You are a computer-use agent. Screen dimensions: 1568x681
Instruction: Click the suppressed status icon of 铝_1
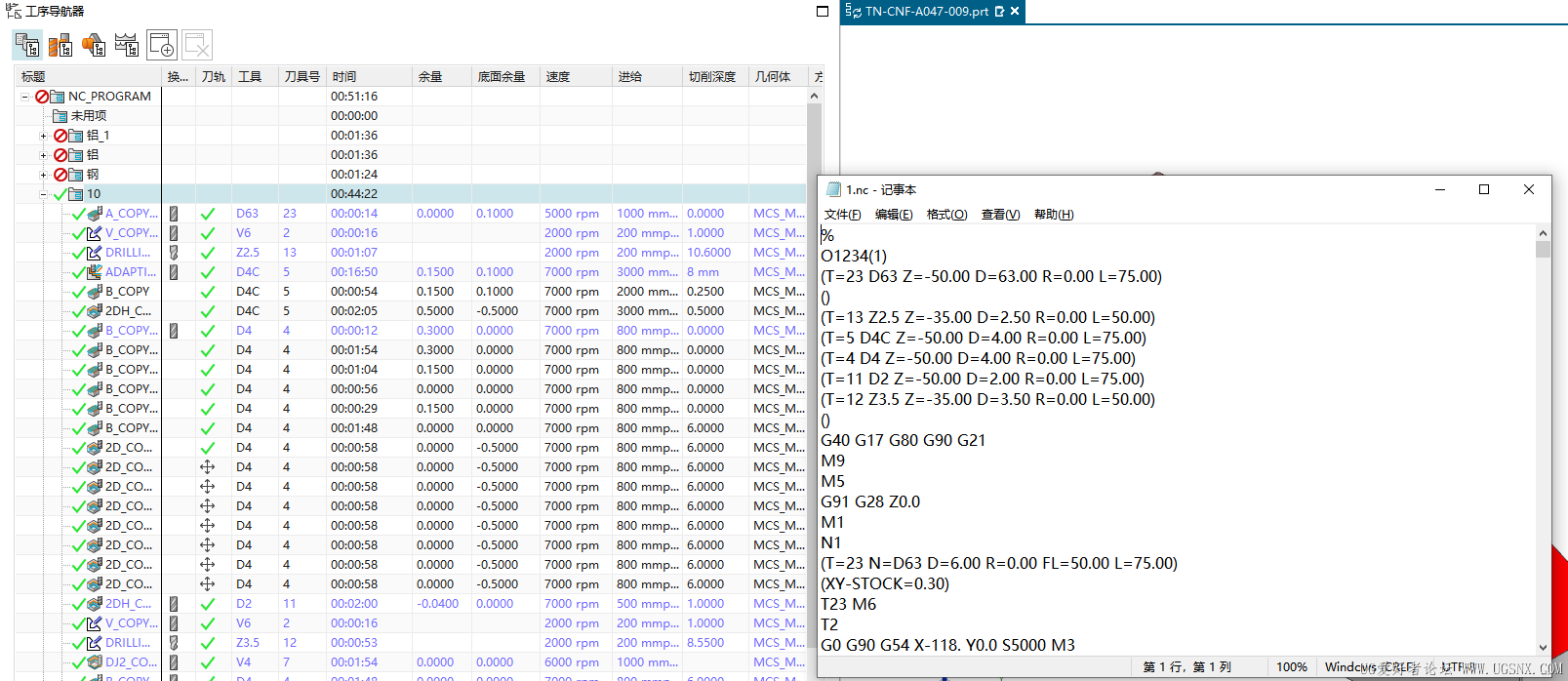point(60,136)
